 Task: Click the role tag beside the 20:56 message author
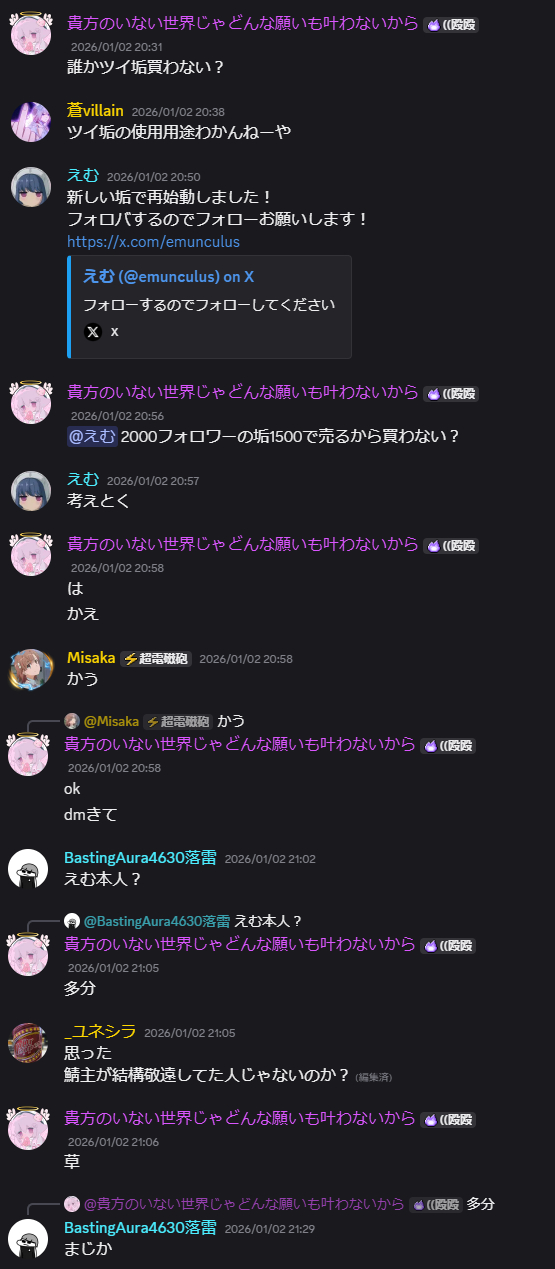coord(451,394)
